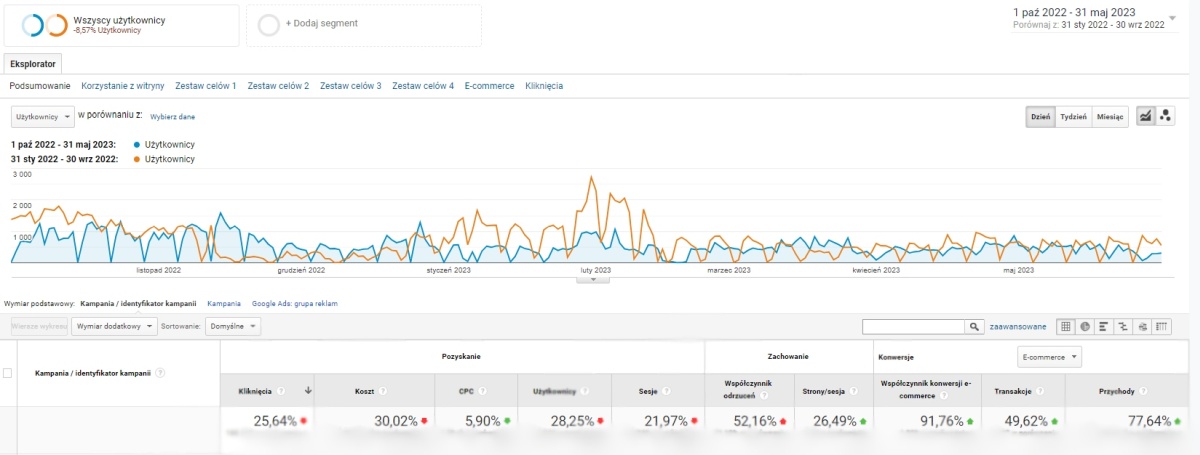This screenshot has height=455, width=1200.
Task: Click the line chart type icon
Action: (x=1146, y=116)
